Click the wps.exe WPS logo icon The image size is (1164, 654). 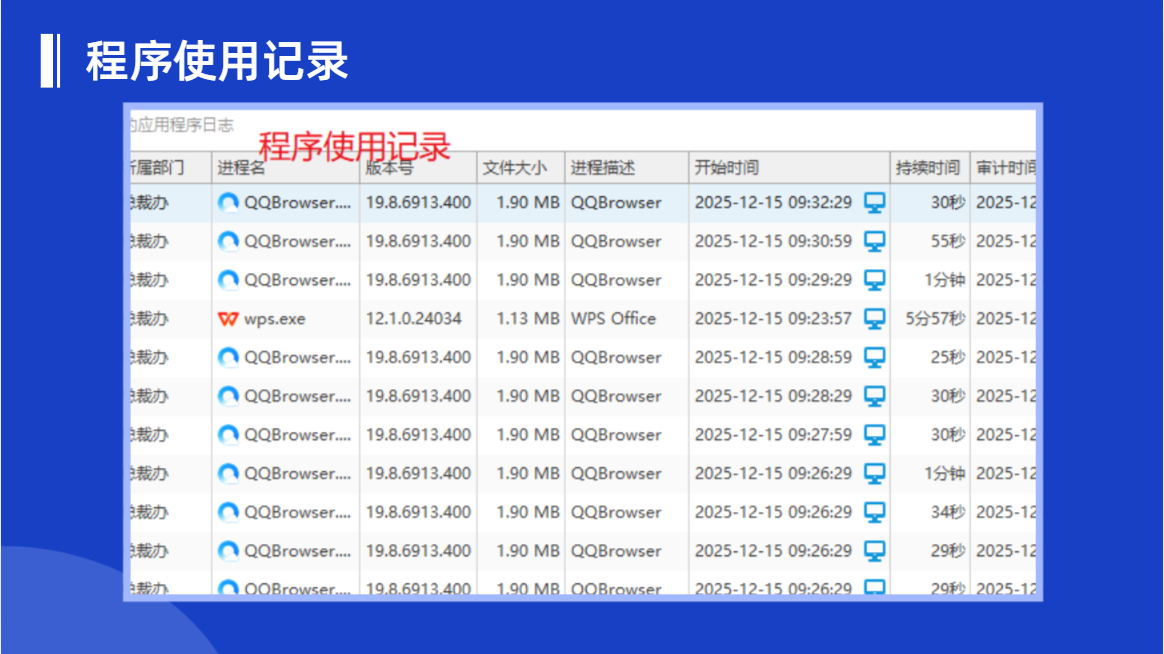(228, 319)
